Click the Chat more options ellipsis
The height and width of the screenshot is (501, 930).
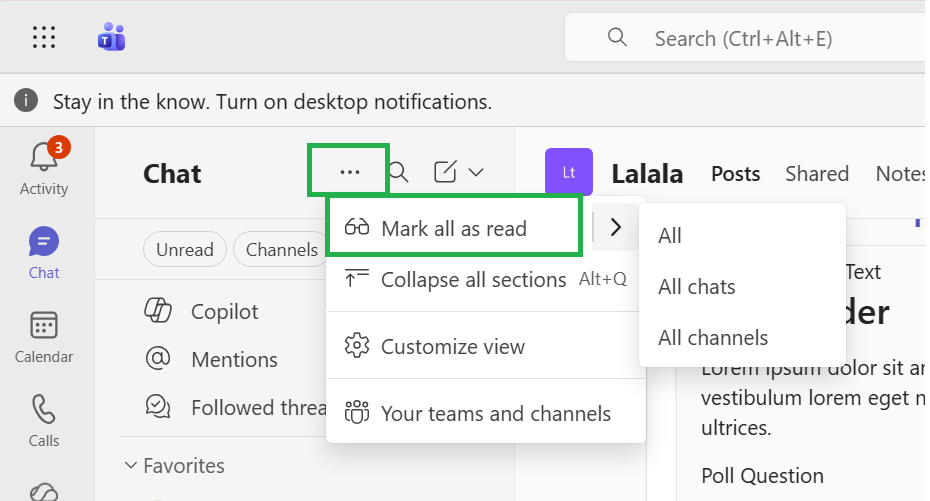click(349, 172)
